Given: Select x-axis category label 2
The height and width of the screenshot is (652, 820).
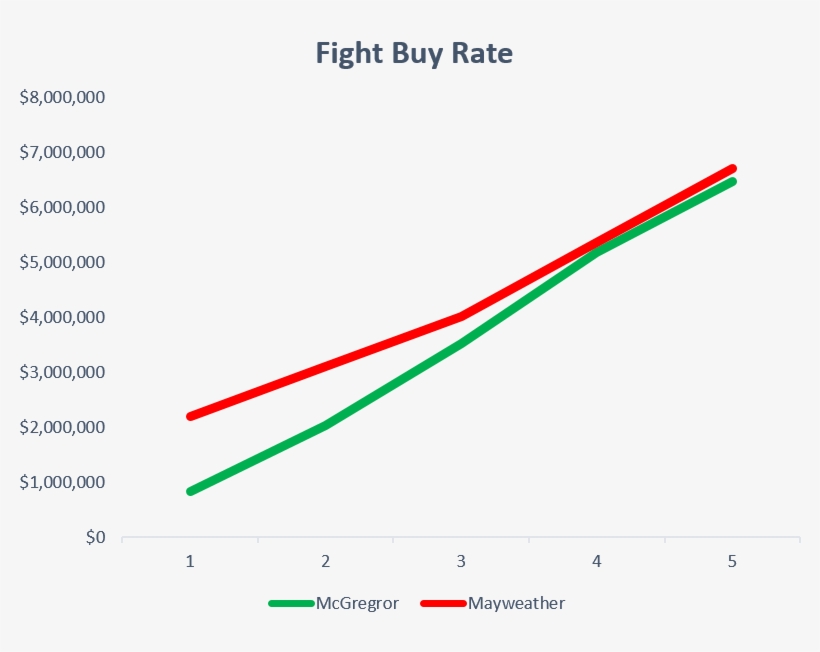Looking at the screenshot, I should (x=326, y=562).
